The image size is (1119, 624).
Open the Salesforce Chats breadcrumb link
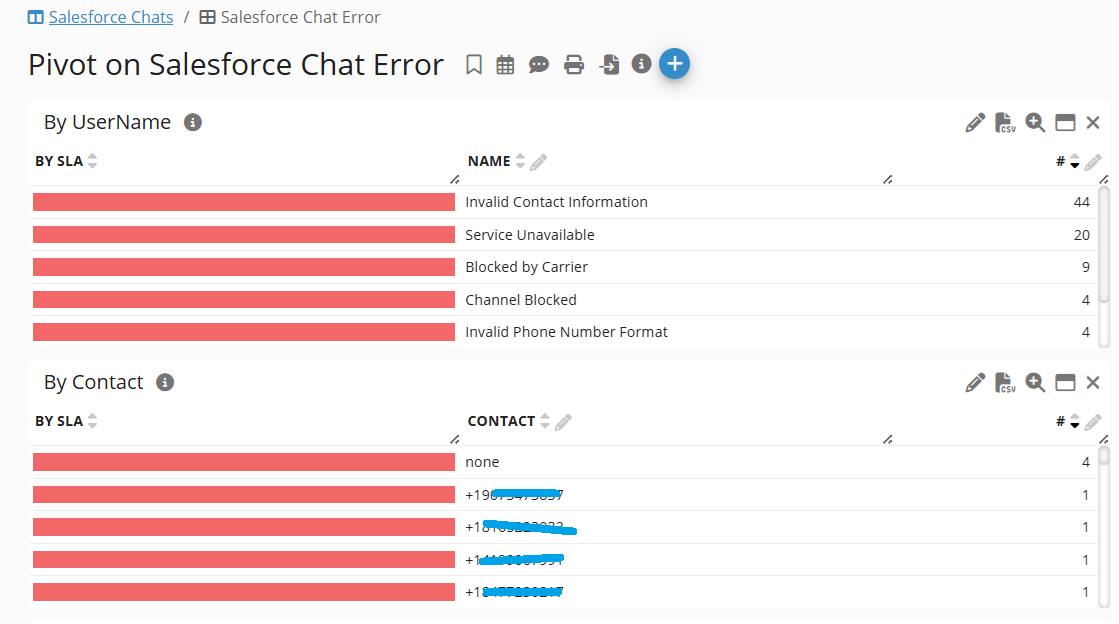pos(110,17)
